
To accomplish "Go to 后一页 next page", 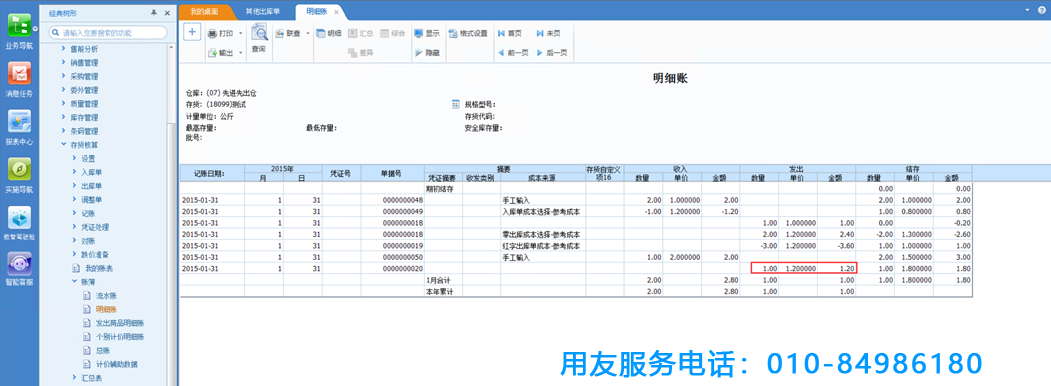I will [x=552, y=52].
